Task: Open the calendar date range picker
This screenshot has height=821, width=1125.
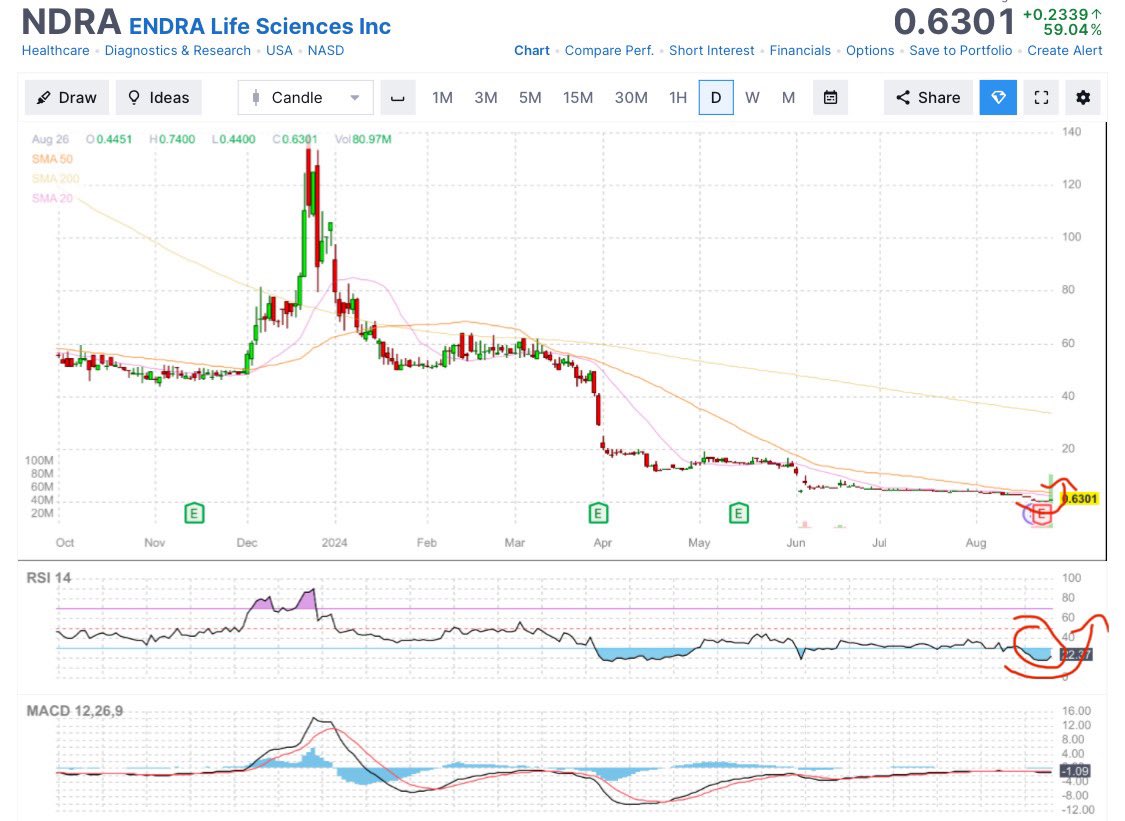Action: [x=830, y=97]
